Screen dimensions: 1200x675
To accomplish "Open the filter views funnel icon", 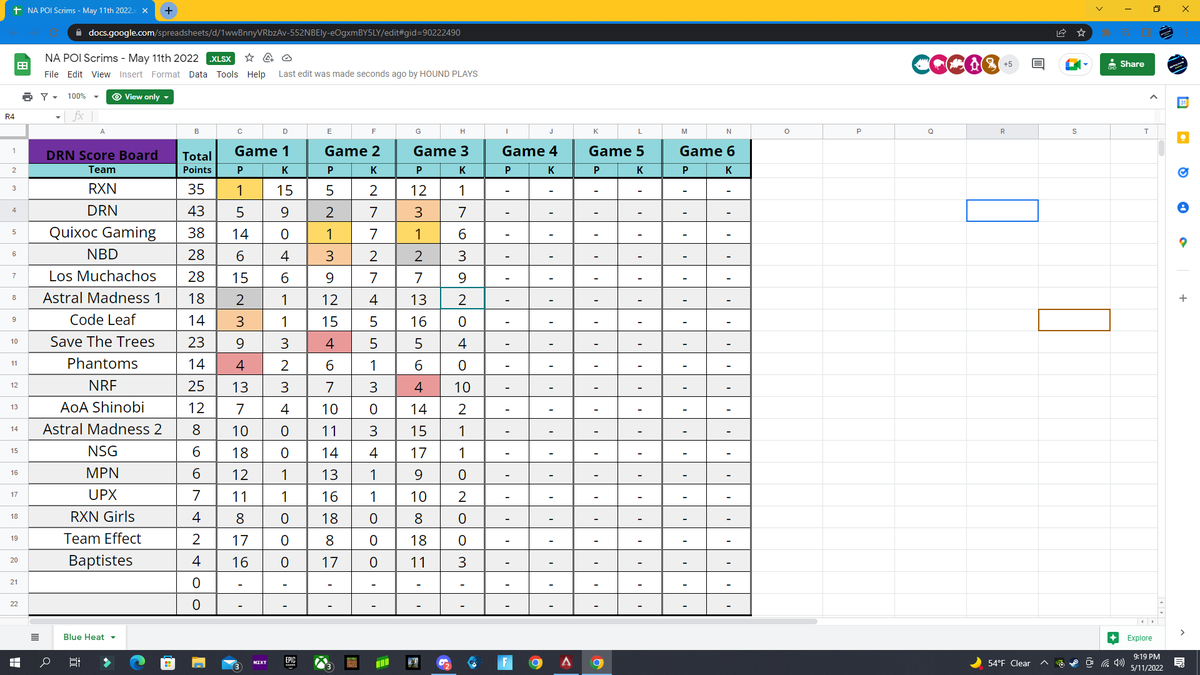I will [x=44, y=97].
